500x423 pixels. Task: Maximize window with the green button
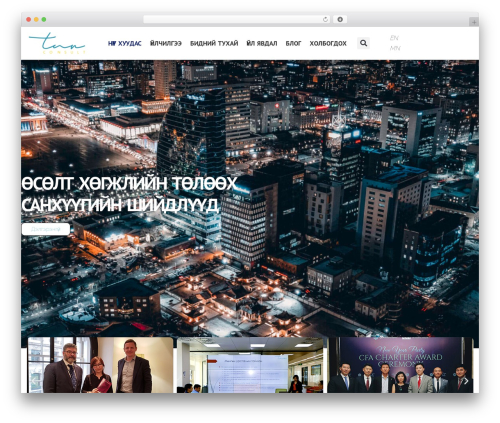click(44, 20)
